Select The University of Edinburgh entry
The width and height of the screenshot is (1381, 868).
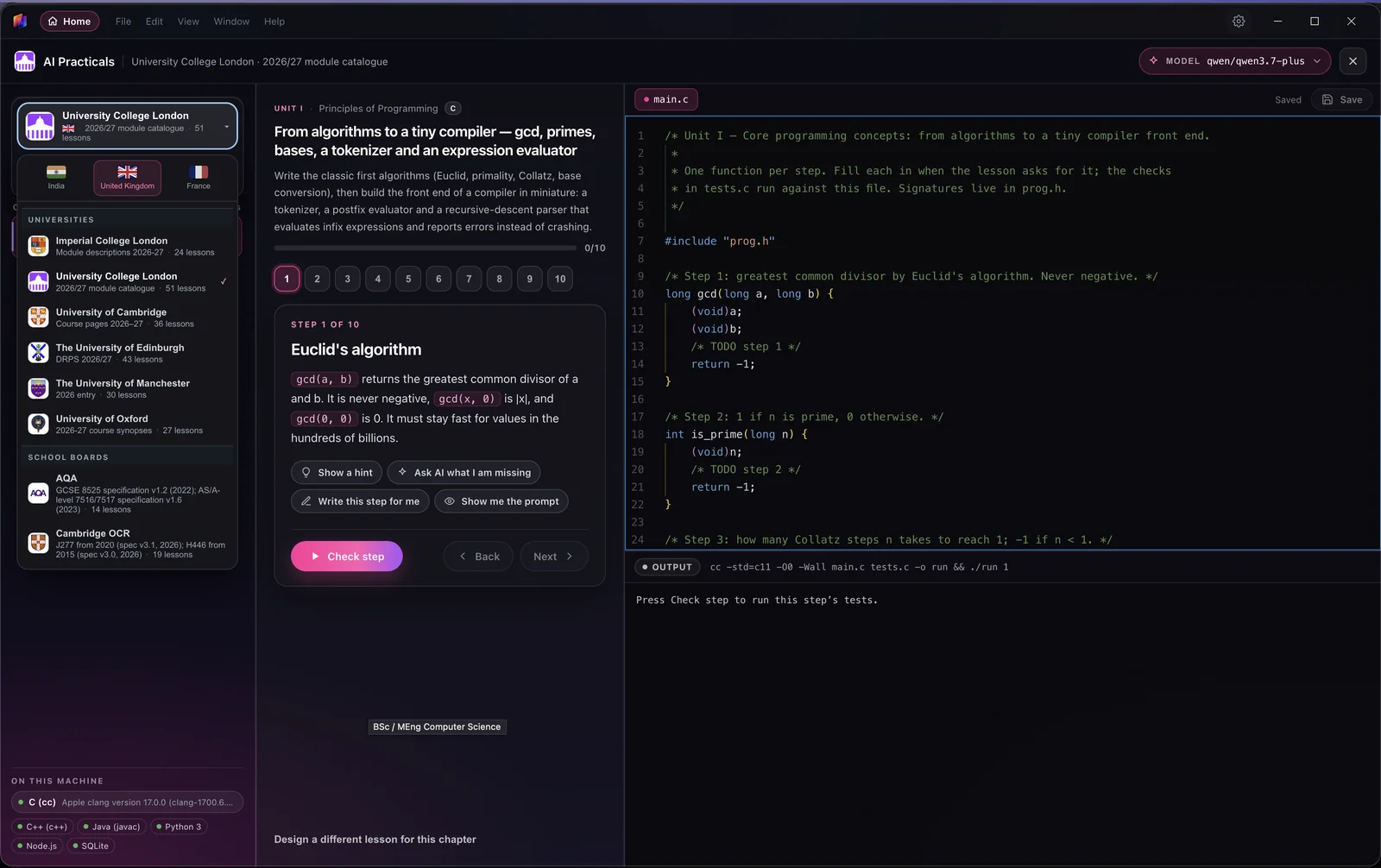128,353
